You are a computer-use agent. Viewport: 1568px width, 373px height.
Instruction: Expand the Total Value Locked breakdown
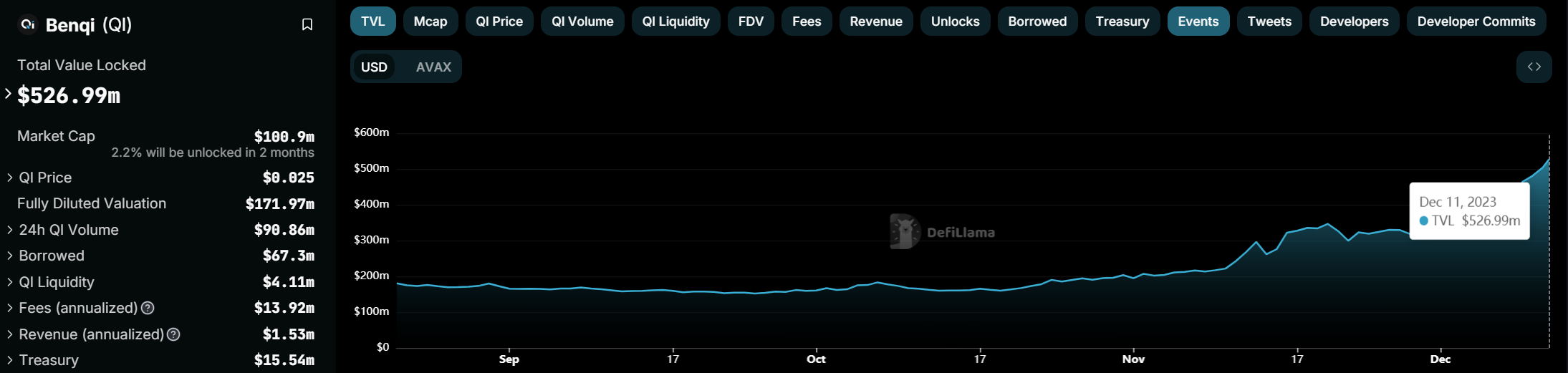pyautogui.click(x=9, y=94)
